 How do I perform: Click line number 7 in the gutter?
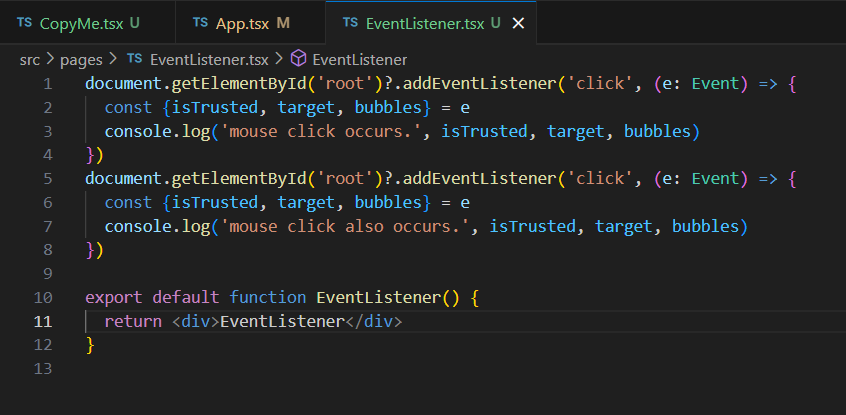(47, 226)
